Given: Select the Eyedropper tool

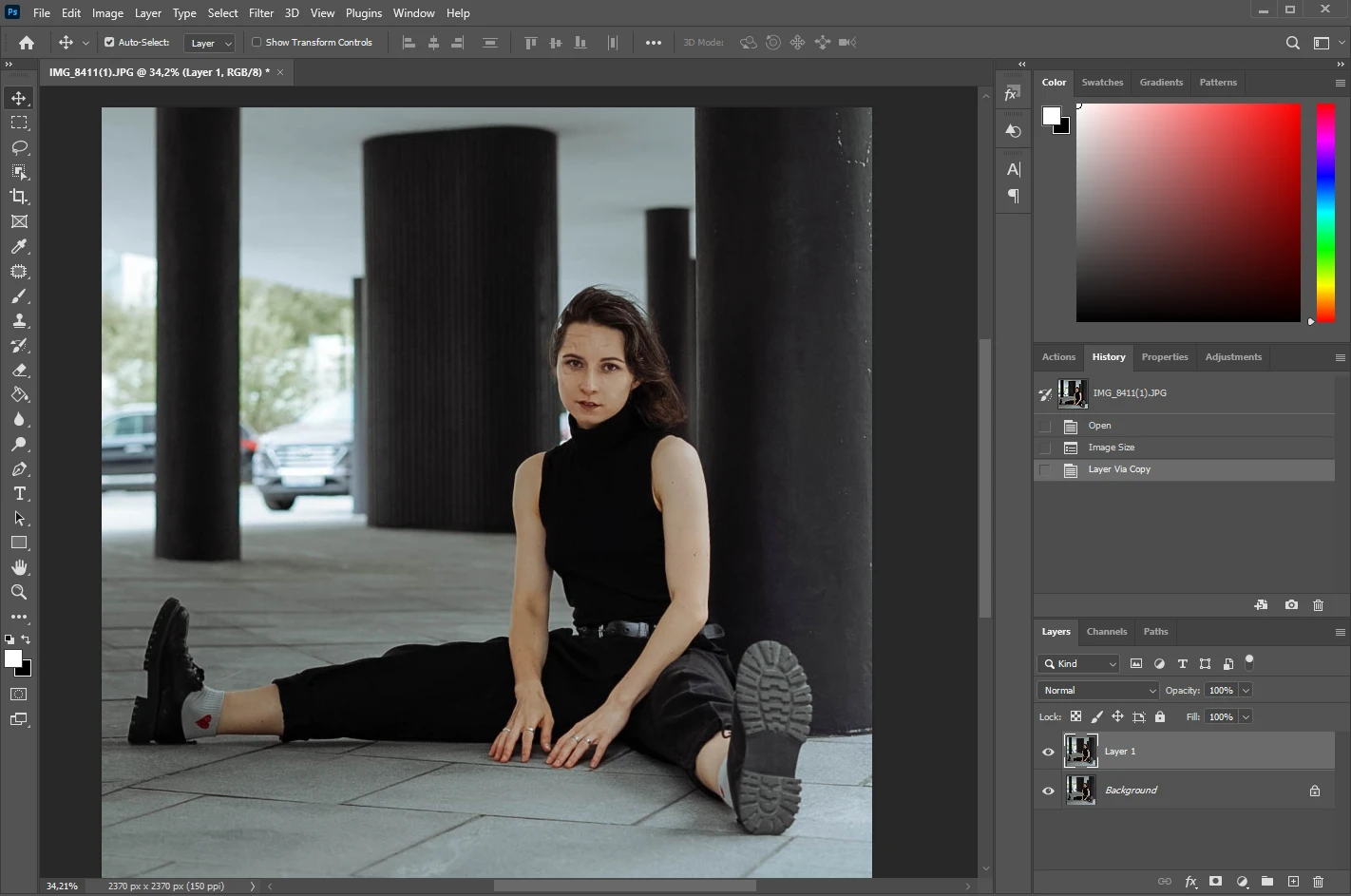Looking at the screenshot, I should pos(19,246).
